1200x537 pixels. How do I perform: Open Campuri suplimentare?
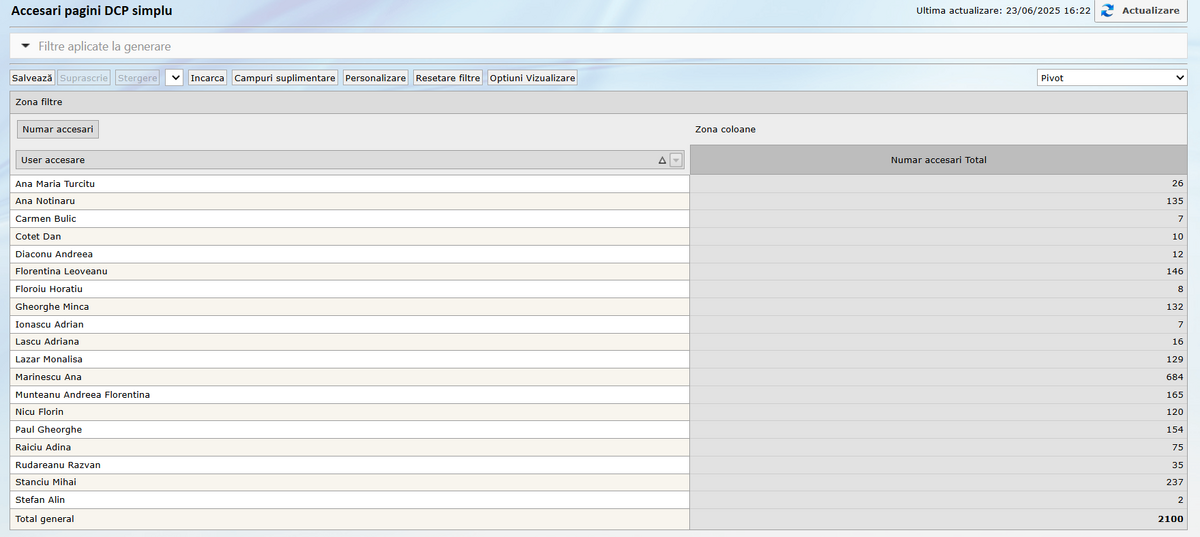(285, 77)
